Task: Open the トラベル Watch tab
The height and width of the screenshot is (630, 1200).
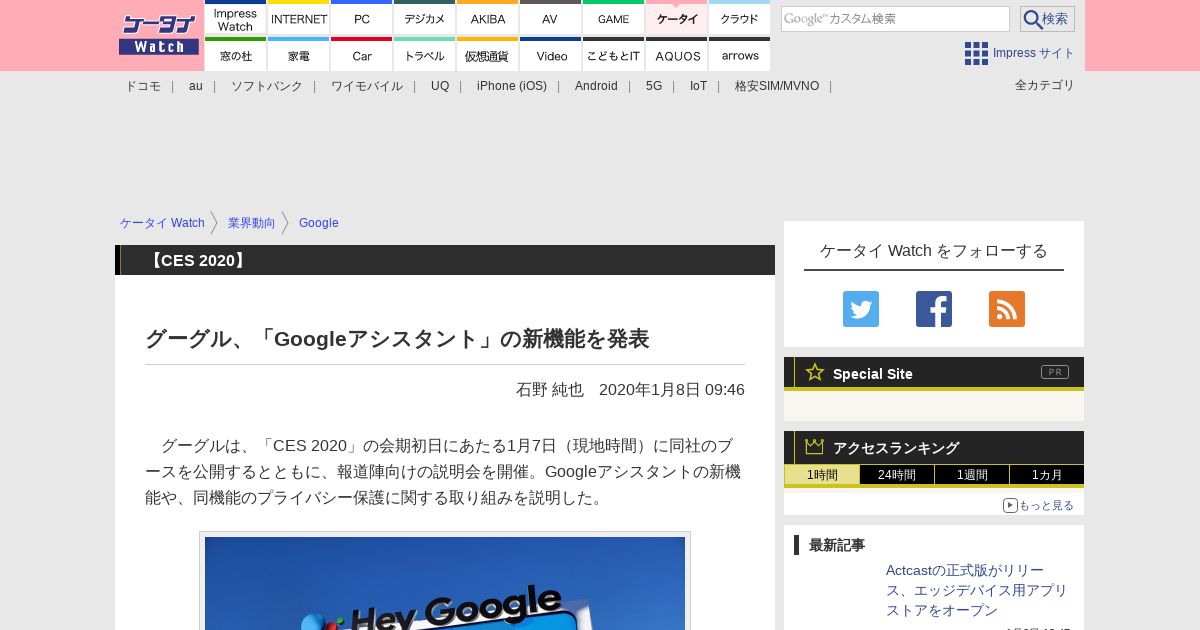Action: [x=425, y=55]
